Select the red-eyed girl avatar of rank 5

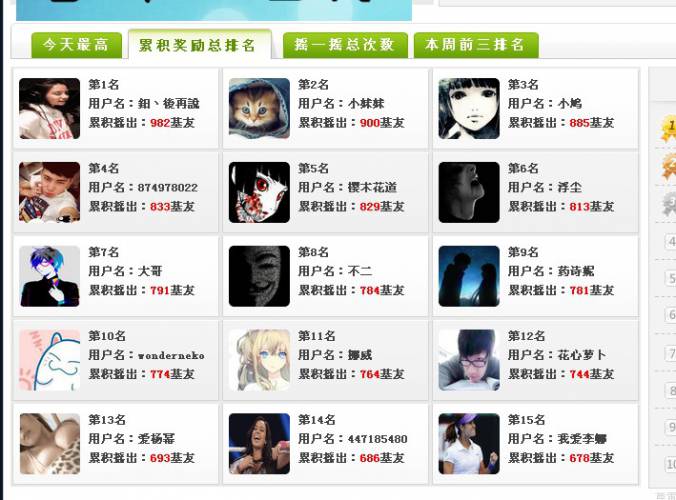click(x=259, y=192)
